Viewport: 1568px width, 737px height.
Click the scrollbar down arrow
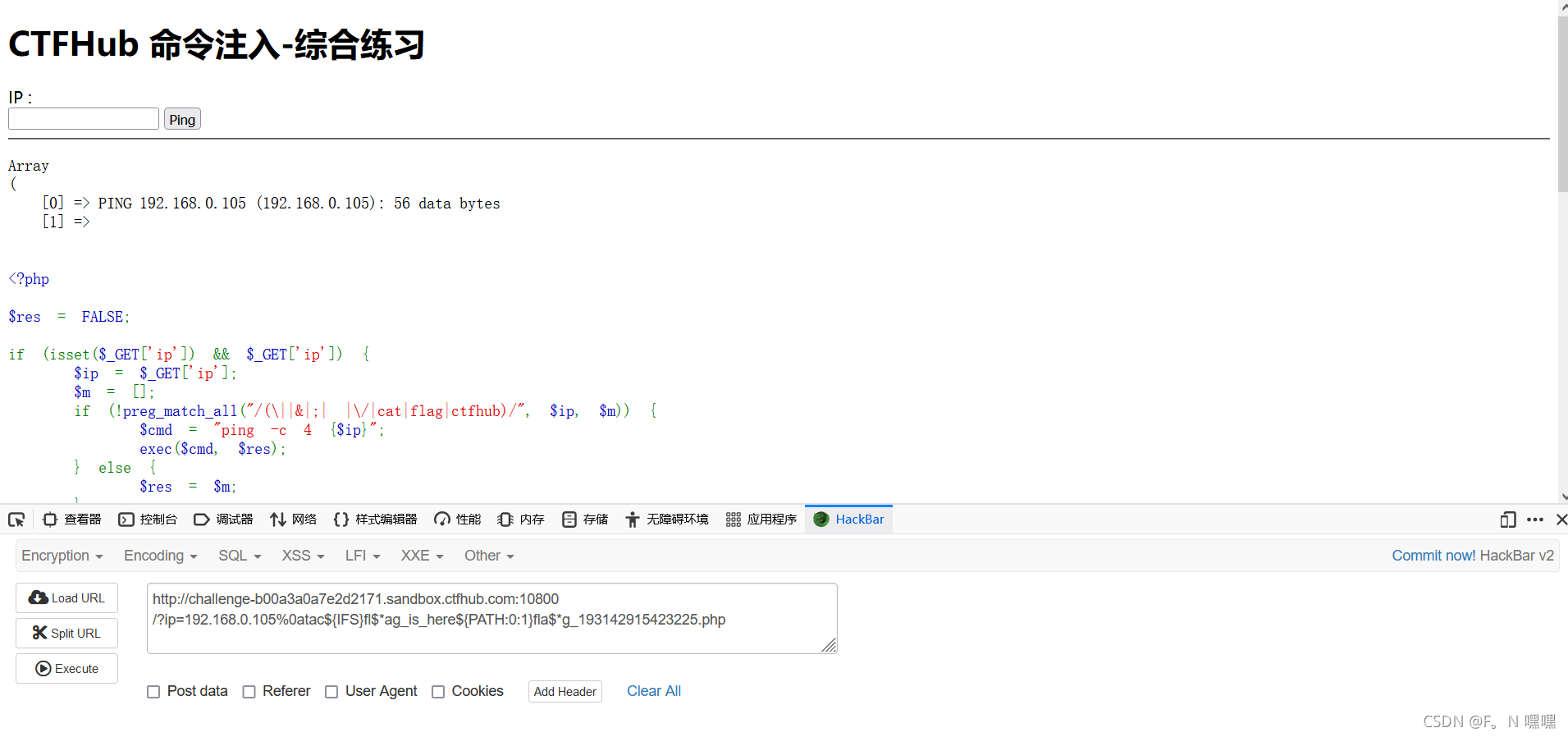(1563, 497)
